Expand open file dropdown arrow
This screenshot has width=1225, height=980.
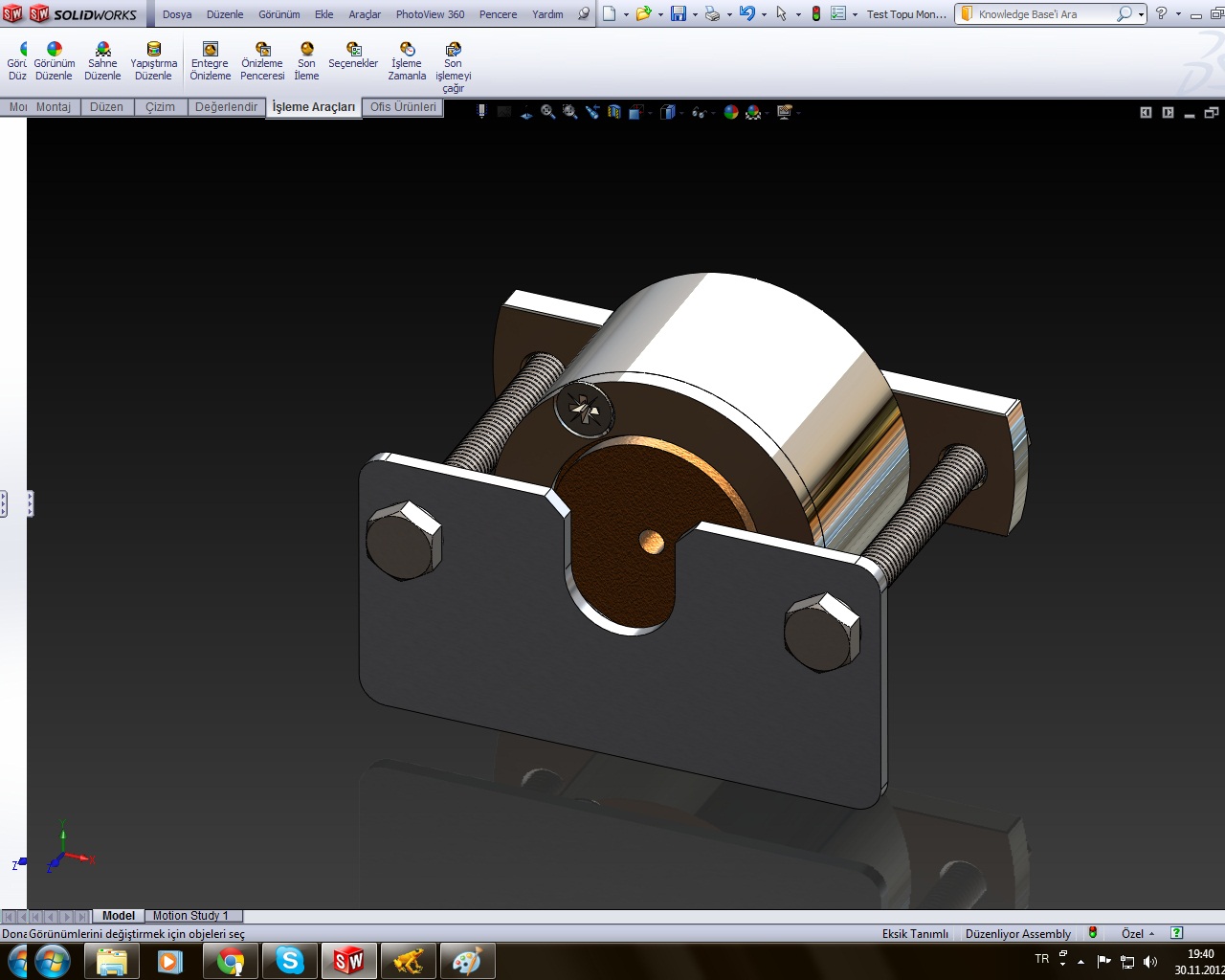[660, 14]
